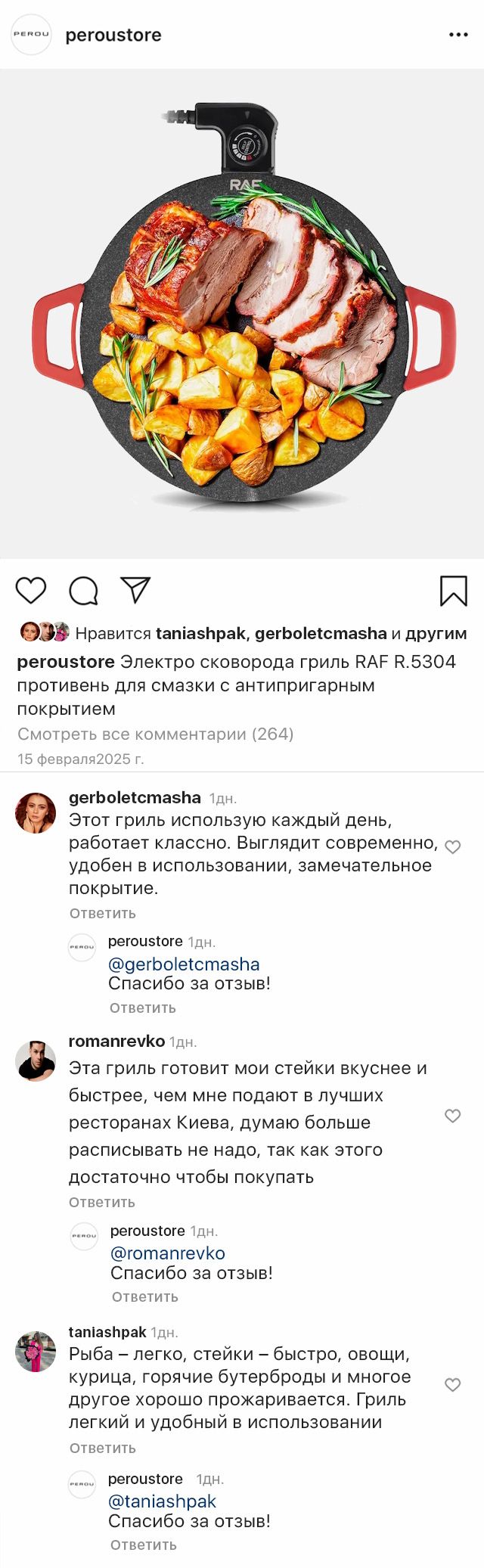
Task: Follow the @romanrevko mention link
Action: (x=167, y=1253)
